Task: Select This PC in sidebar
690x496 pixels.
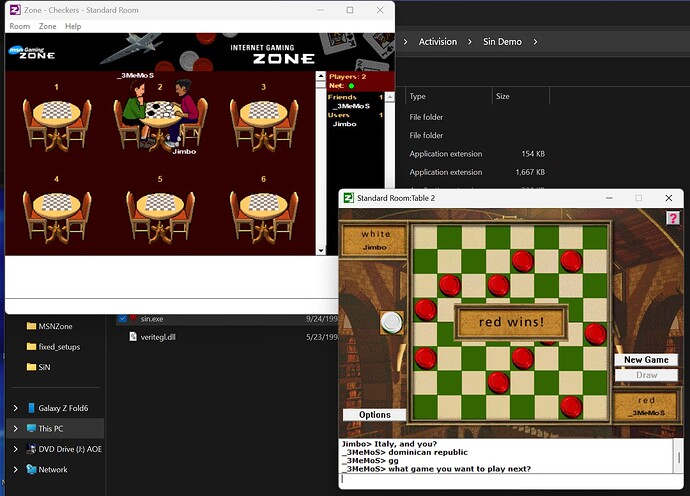Action: click(51, 428)
